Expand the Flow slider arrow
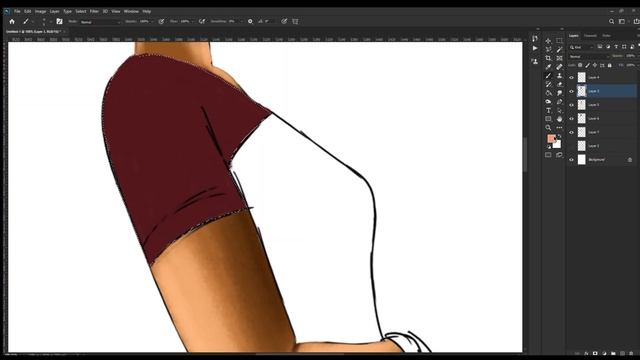 [193, 22]
